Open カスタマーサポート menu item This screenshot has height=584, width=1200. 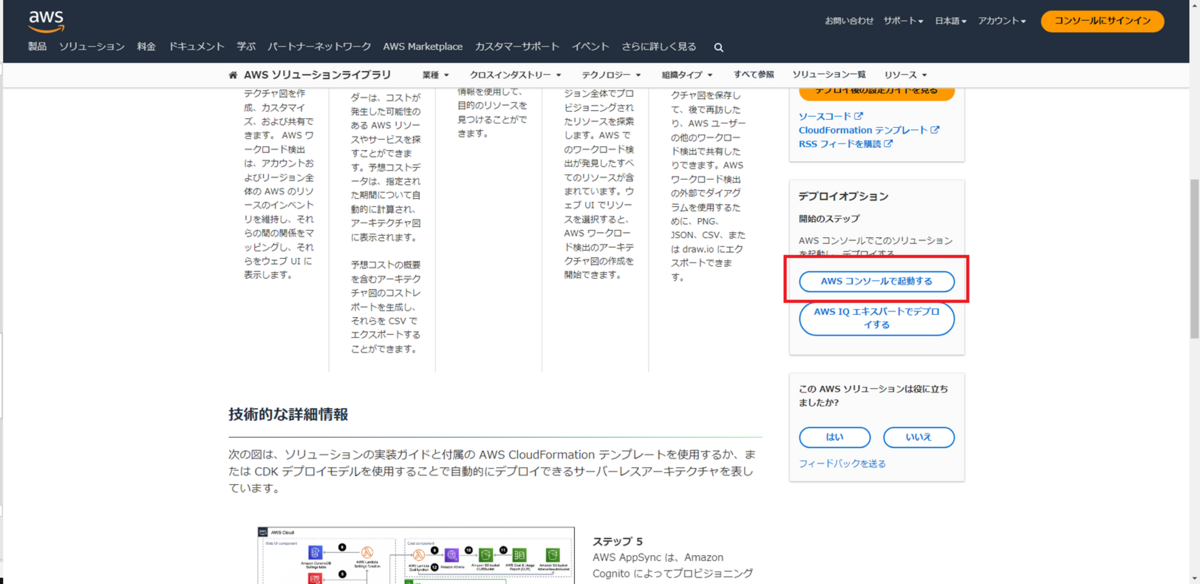click(517, 47)
